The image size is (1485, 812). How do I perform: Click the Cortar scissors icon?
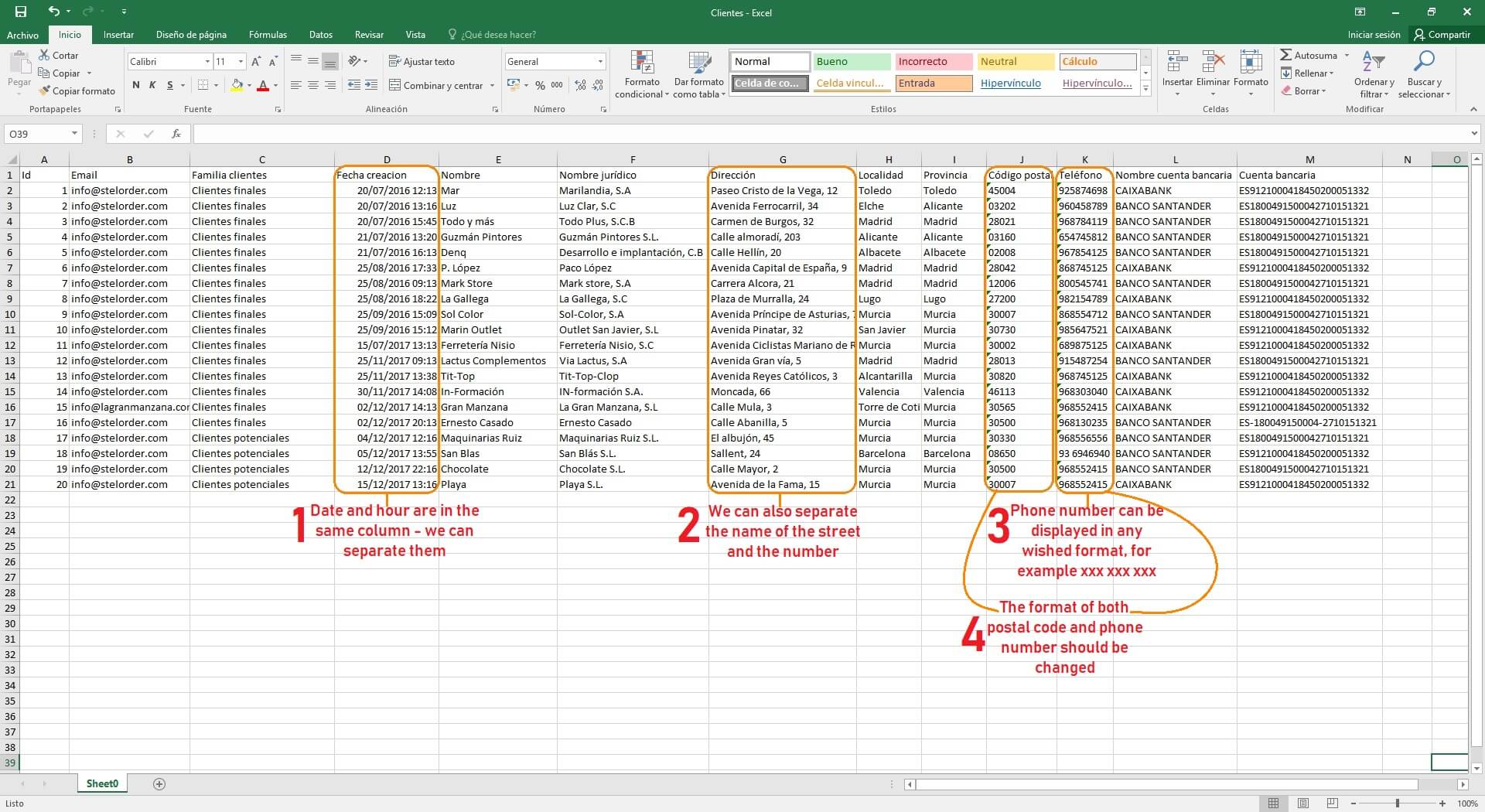tap(45, 56)
